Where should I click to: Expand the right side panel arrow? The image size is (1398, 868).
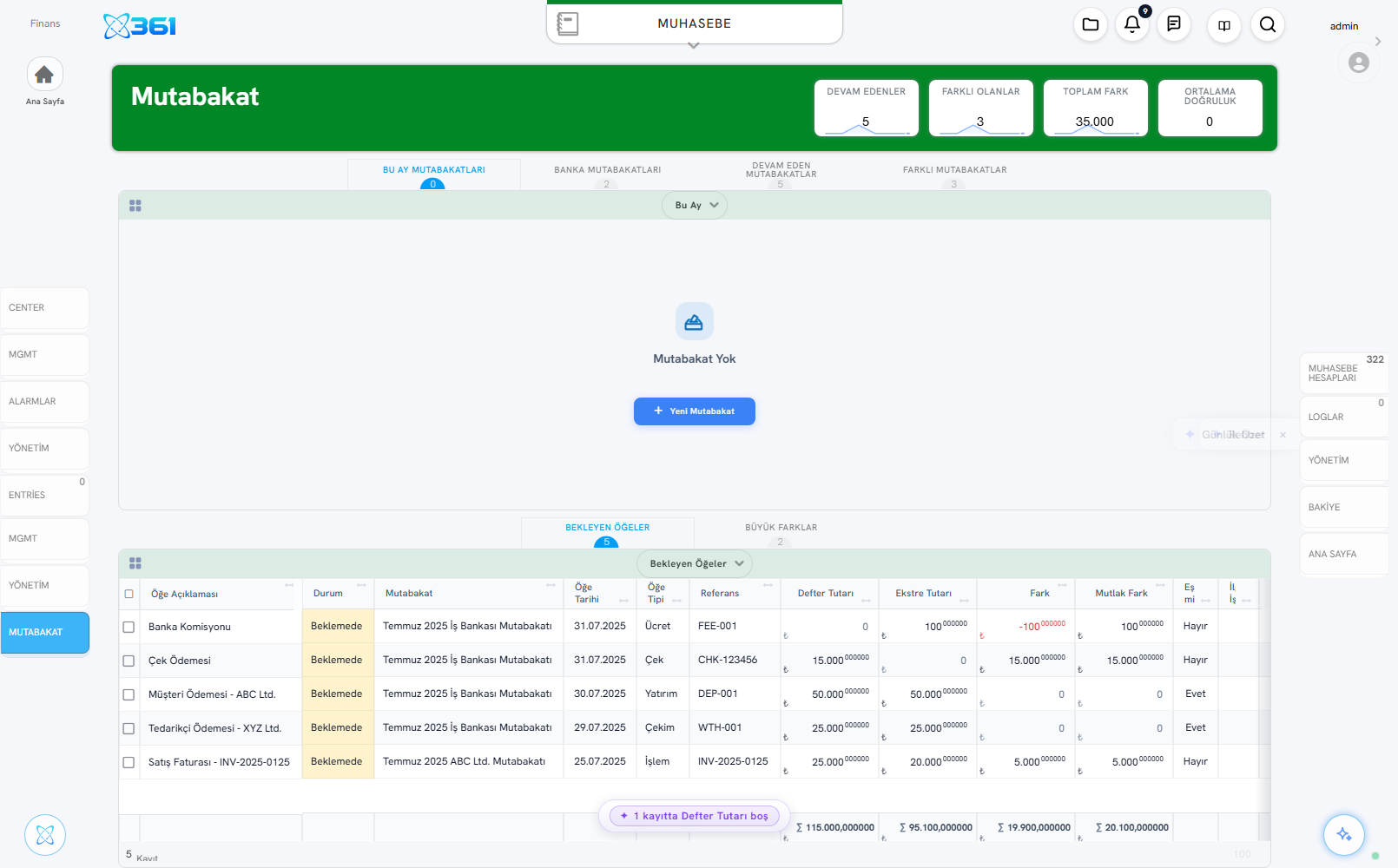[1378, 42]
